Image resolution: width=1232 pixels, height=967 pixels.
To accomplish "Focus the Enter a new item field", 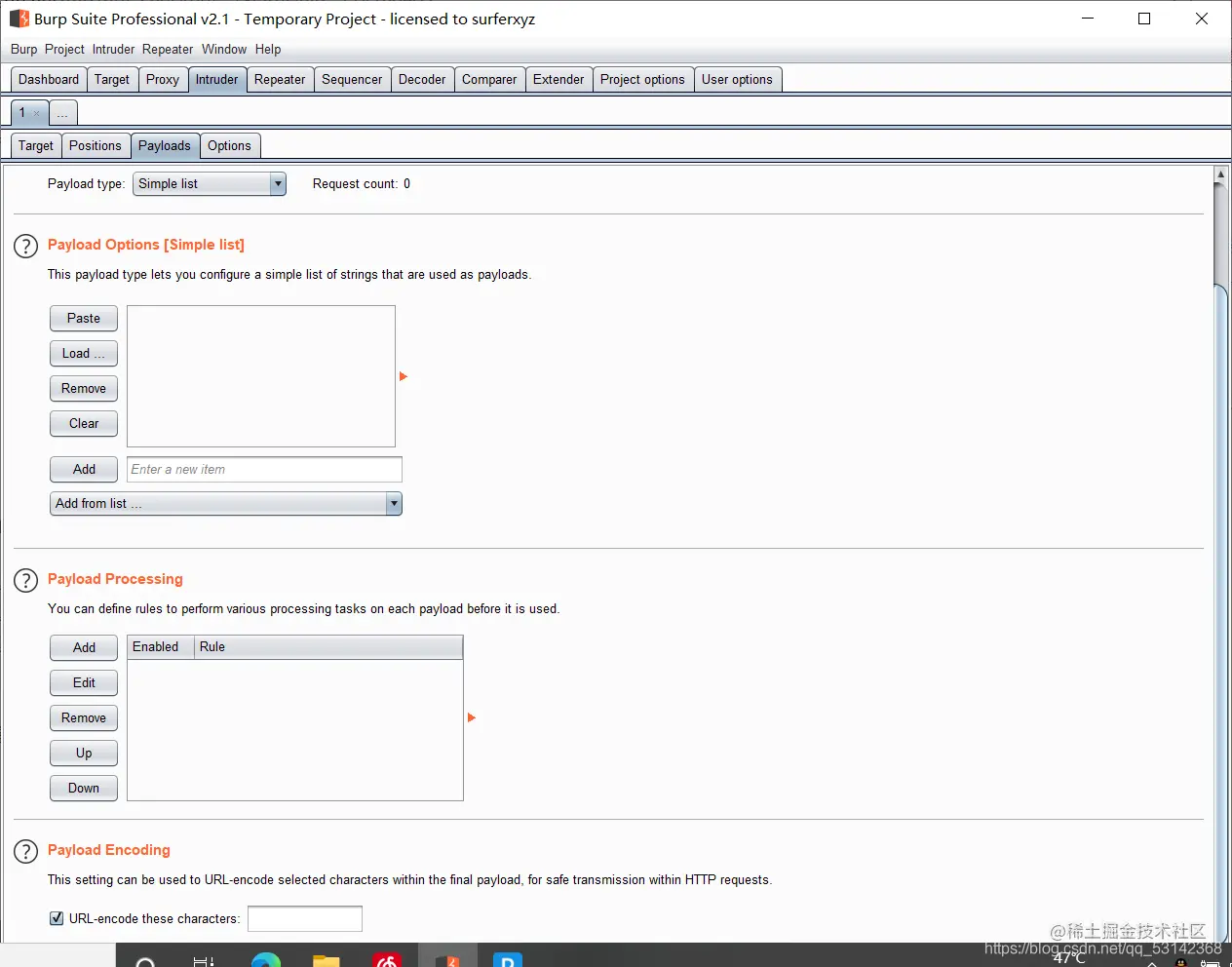I will click(x=264, y=470).
